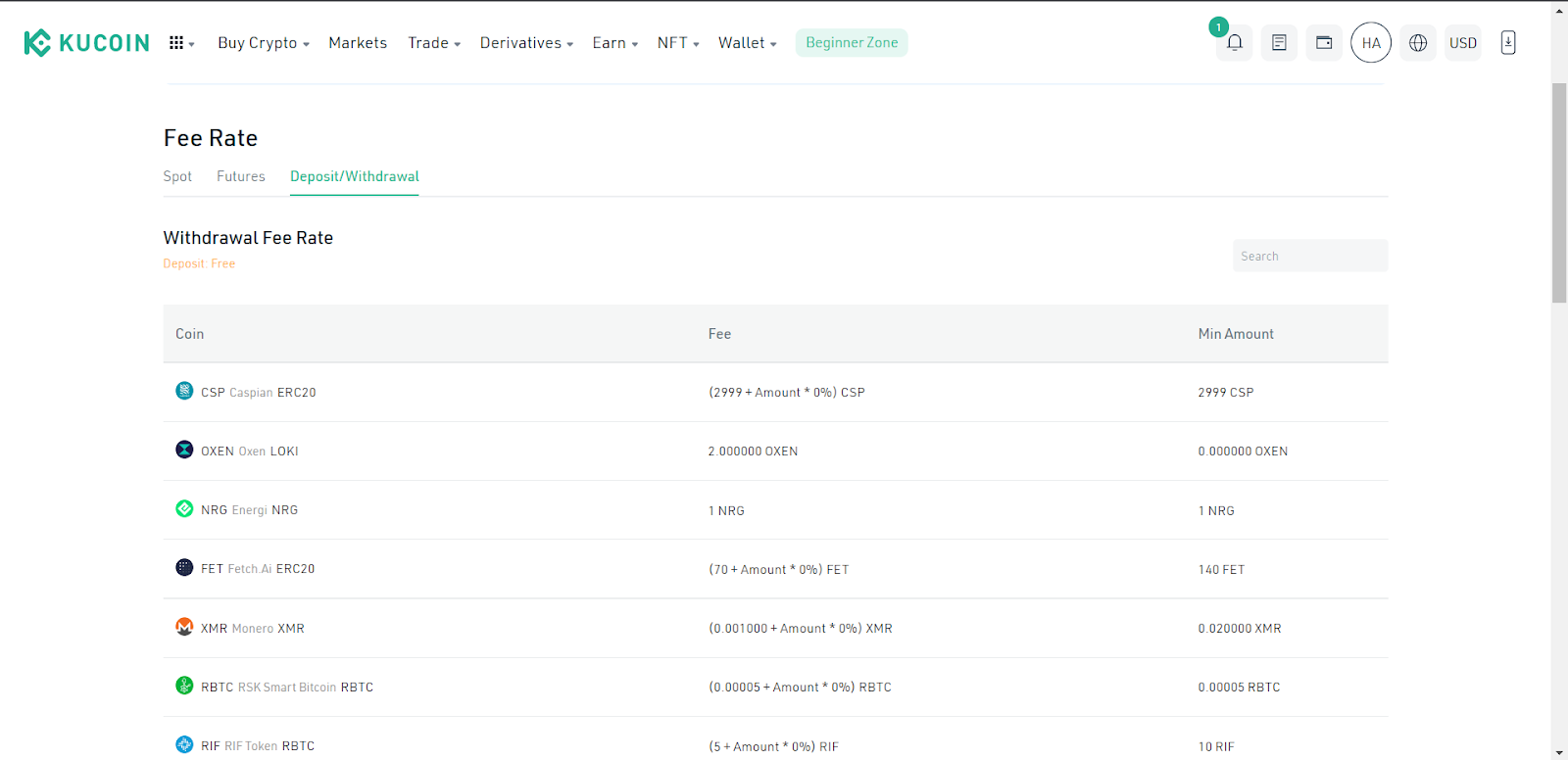Screen dimensions: 1568x760
Task: Expand the Wallet dropdown
Action: point(748,43)
